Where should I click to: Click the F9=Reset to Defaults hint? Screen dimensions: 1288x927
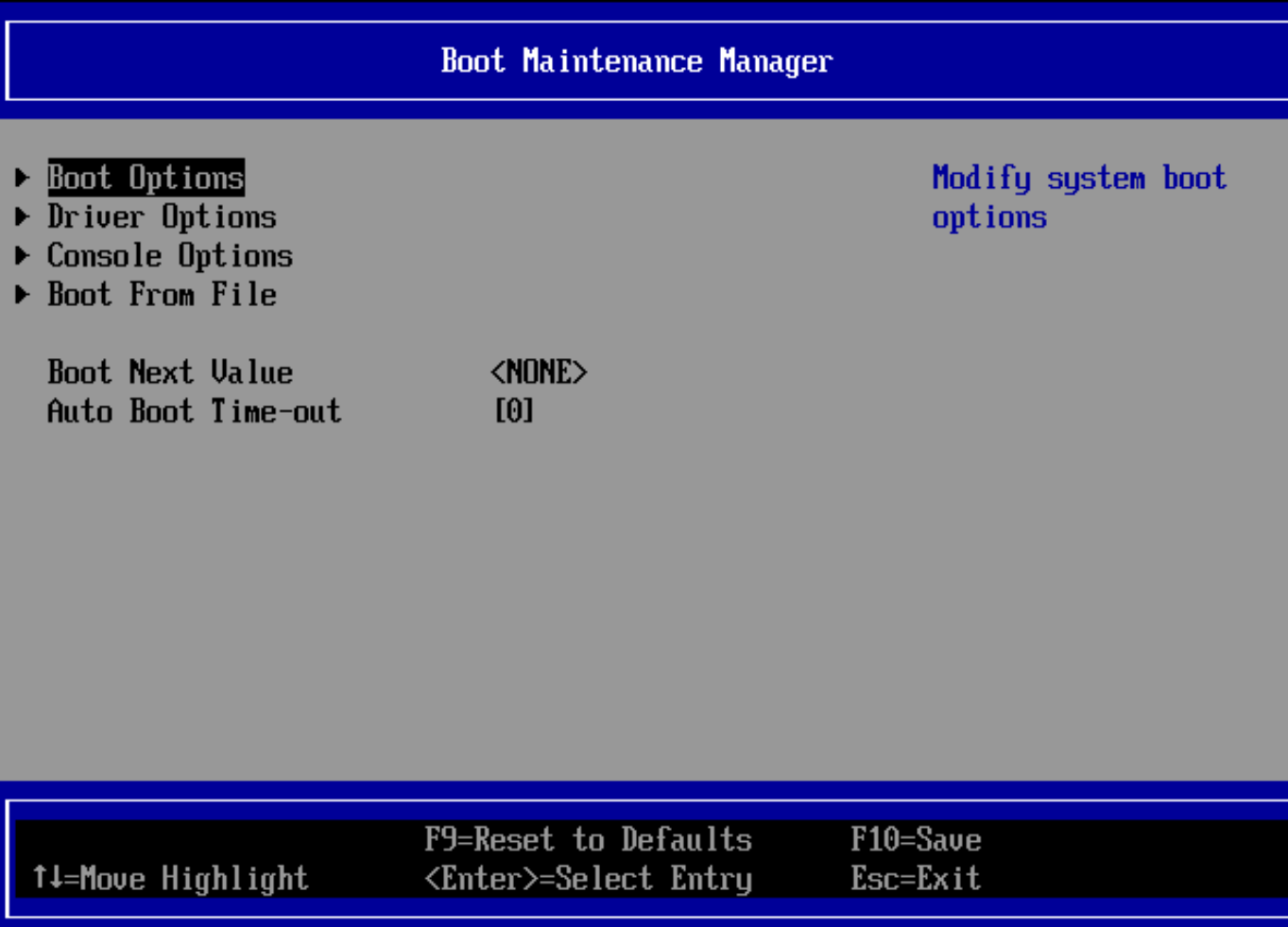[588, 839]
